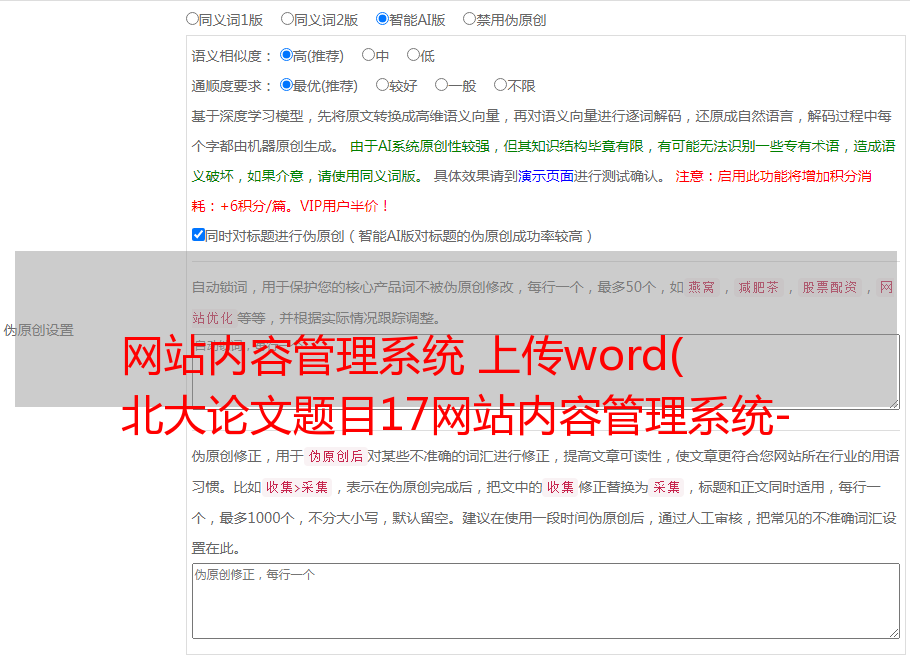Click the 伪原创设置 label
The image size is (911, 658).
click(x=39, y=330)
